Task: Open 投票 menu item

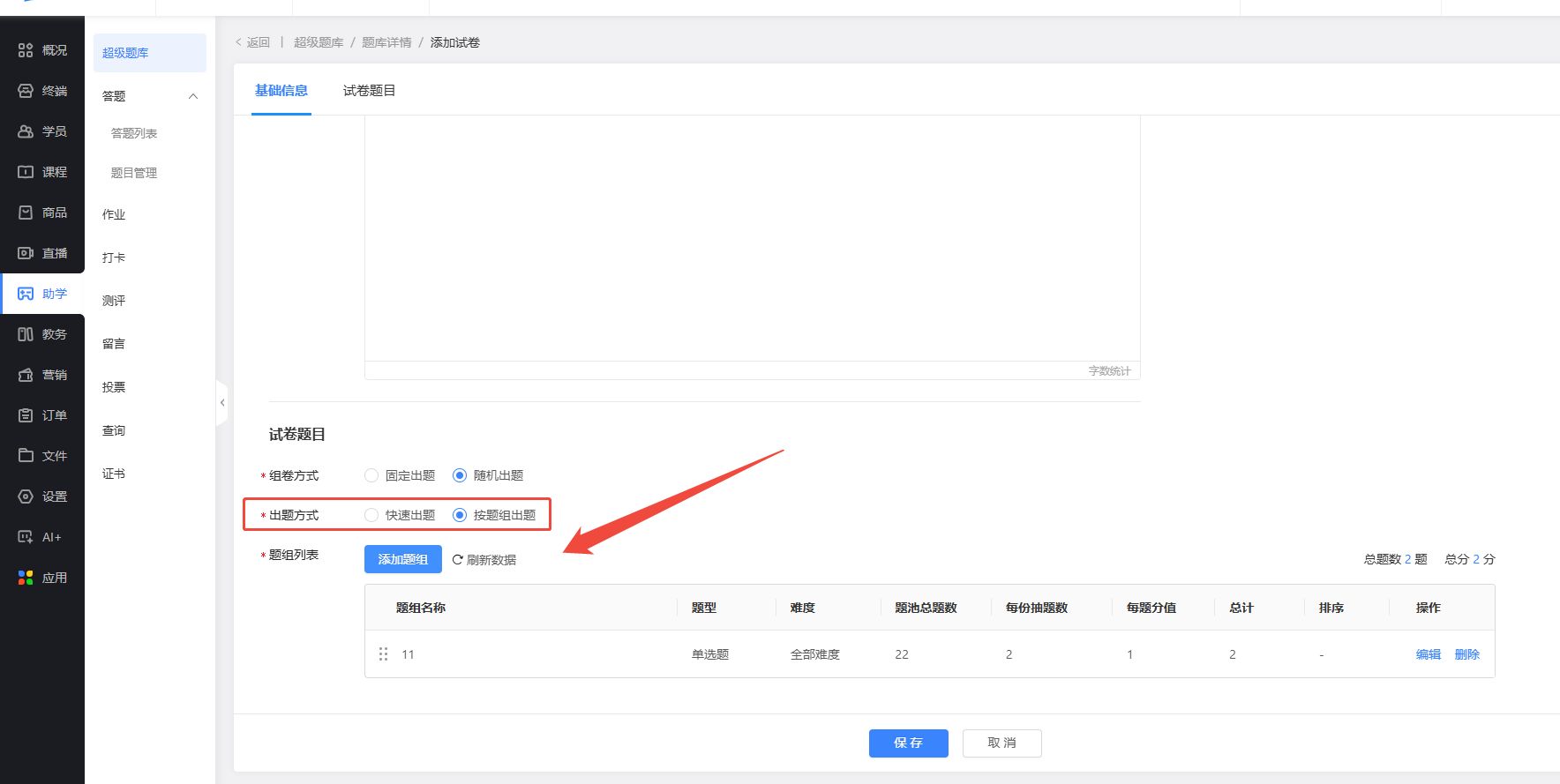Action: click(x=114, y=387)
